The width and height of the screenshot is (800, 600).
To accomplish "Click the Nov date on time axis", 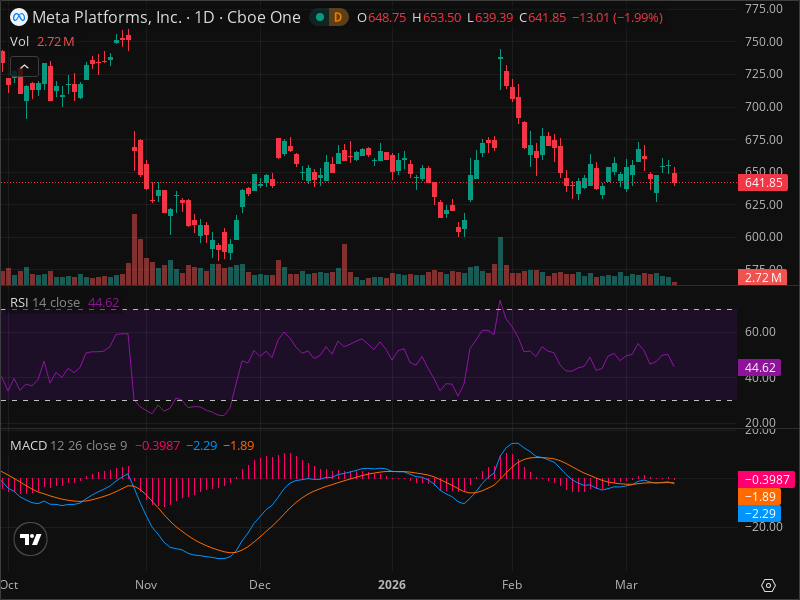I will tap(146, 585).
